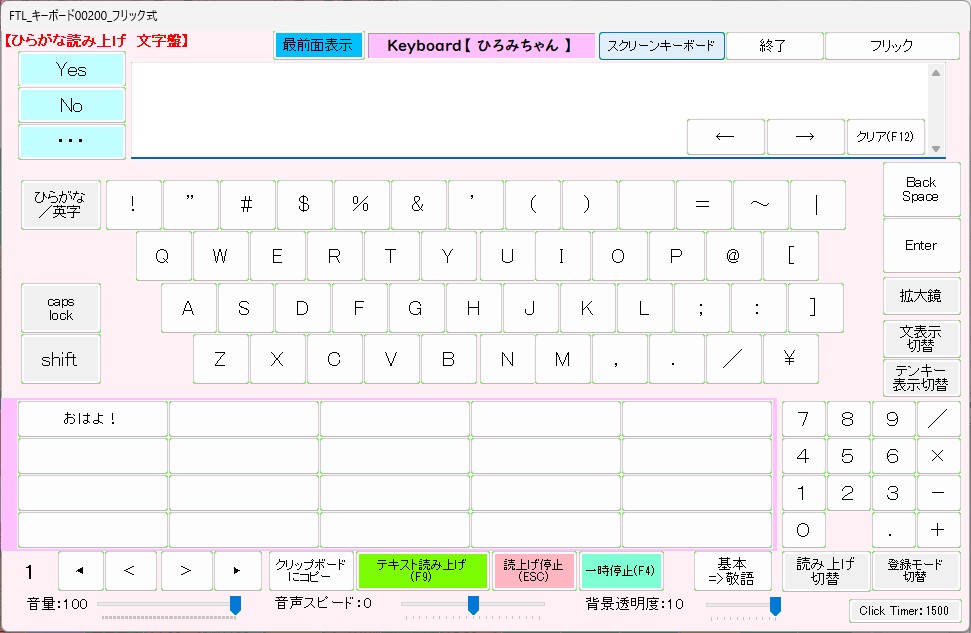The height and width of the screenshot is (633, 971).
Task: Adjust the 音量 volume slider
Action: click(x=235, y=604)
